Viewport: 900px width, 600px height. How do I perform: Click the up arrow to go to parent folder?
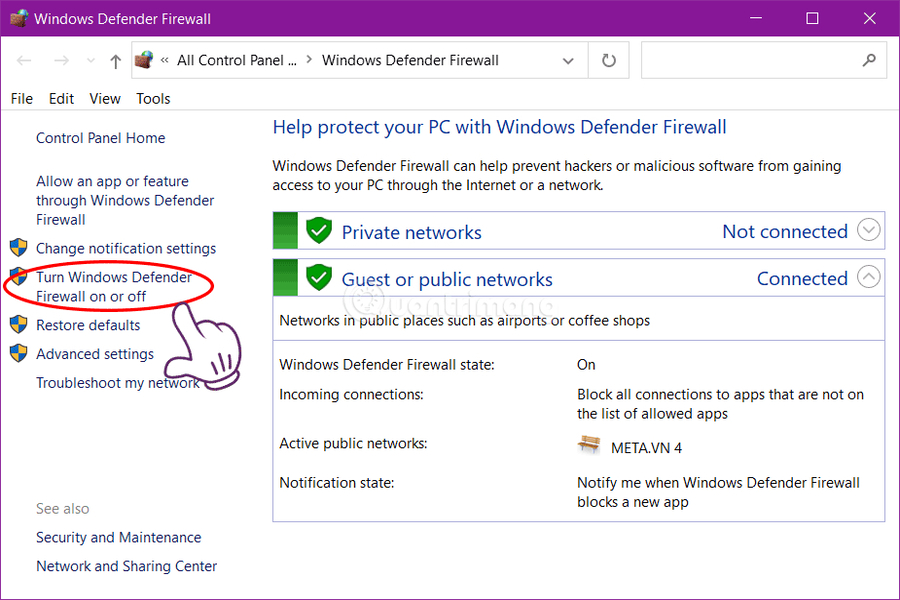(115, 60)
